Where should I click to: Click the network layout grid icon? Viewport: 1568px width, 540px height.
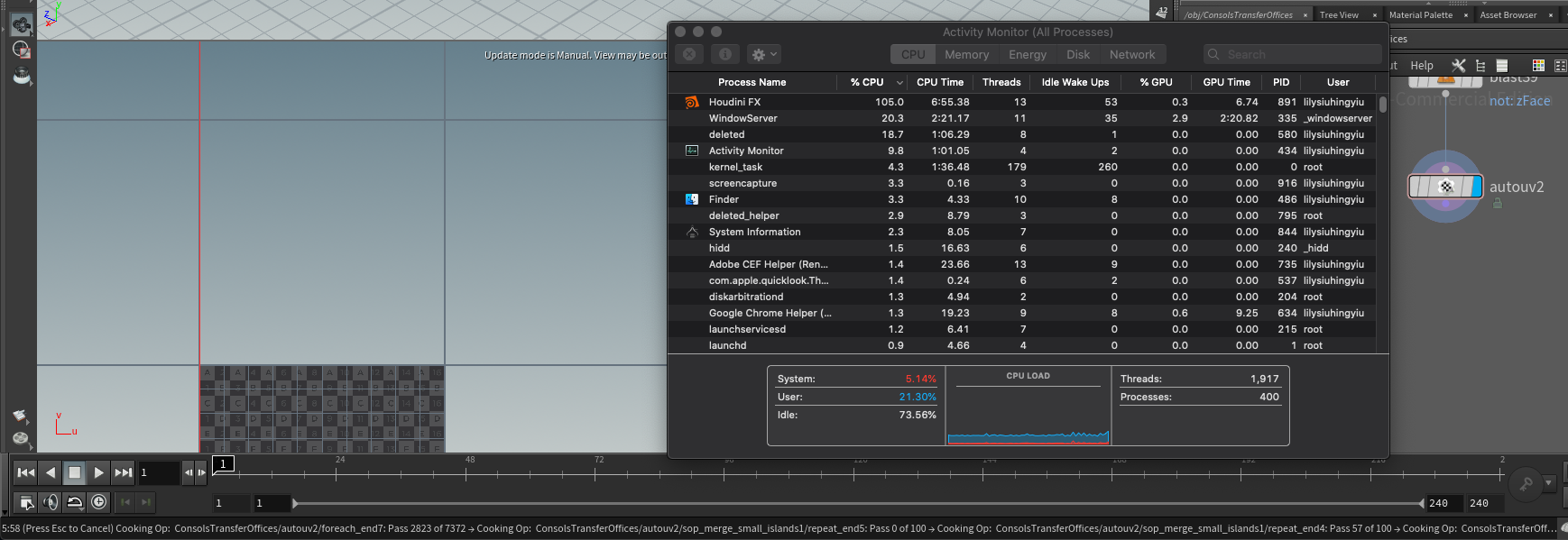(x=1560, y=65)
